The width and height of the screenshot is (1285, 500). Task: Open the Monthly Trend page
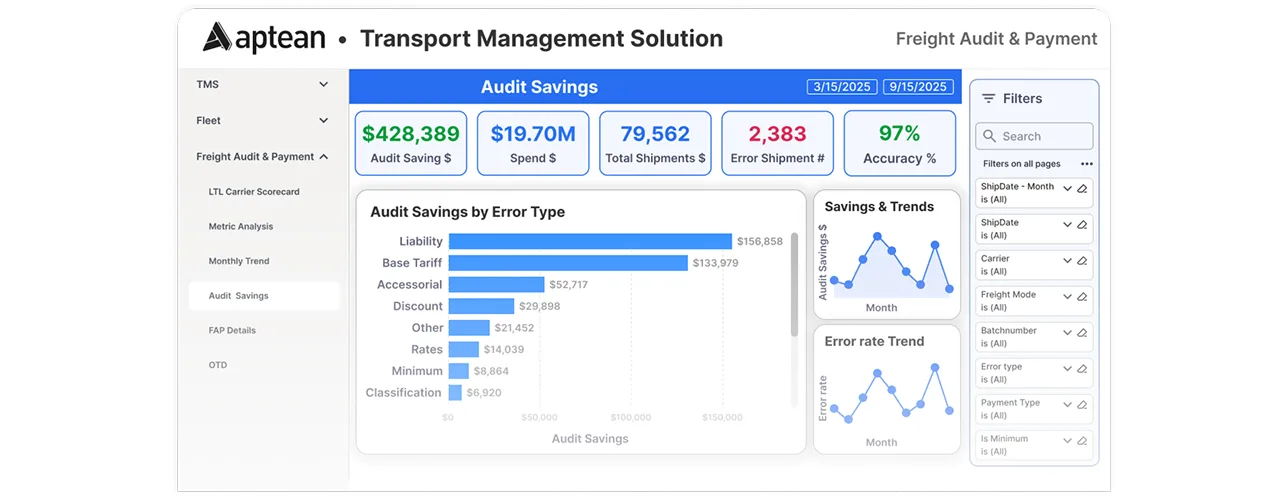pyautogui.click(x=239, y=261)
